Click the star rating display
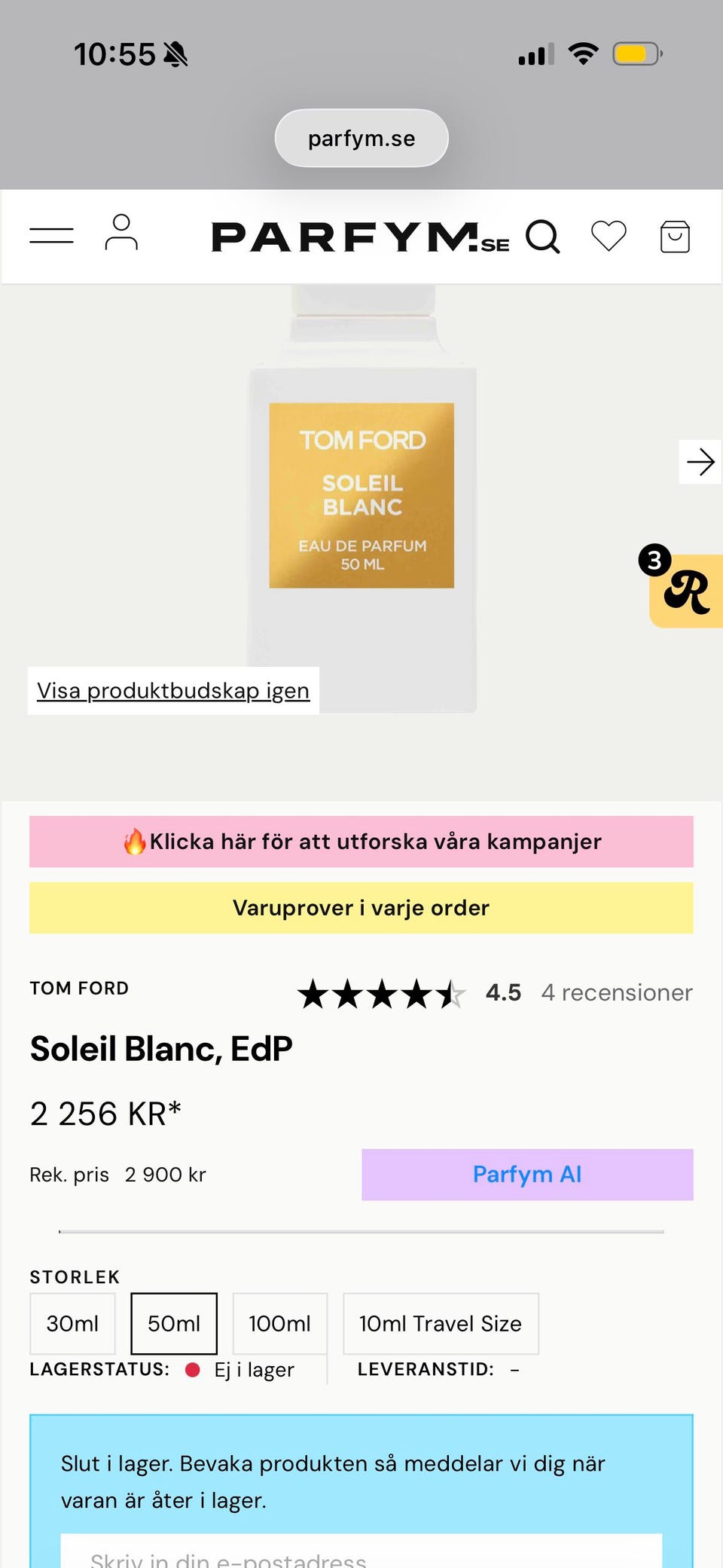This screenshot has height=1568, width=723. [381, 994]
